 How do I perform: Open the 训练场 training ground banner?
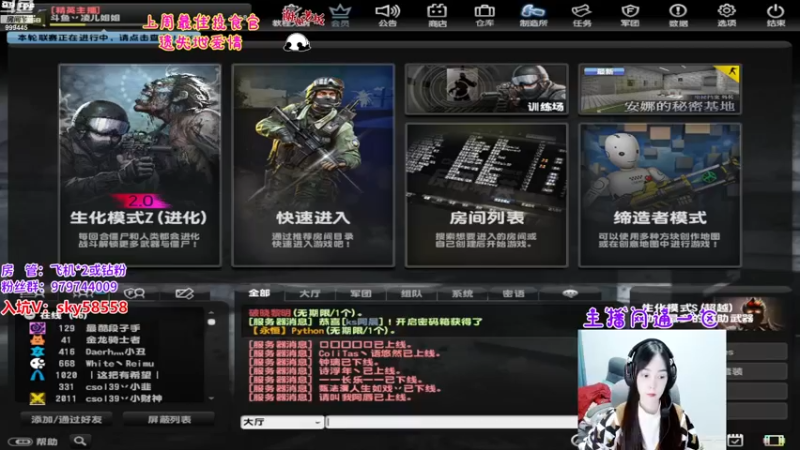point(486,89)
